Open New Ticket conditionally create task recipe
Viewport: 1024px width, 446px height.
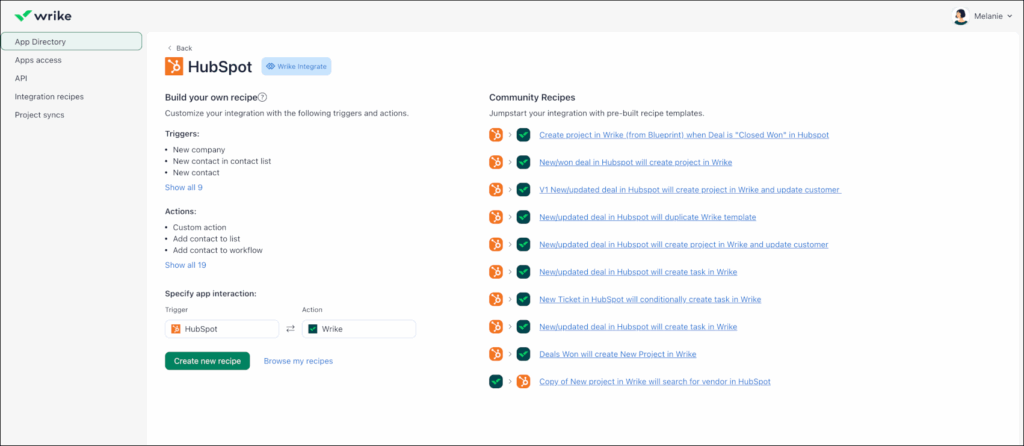(650, 299)
